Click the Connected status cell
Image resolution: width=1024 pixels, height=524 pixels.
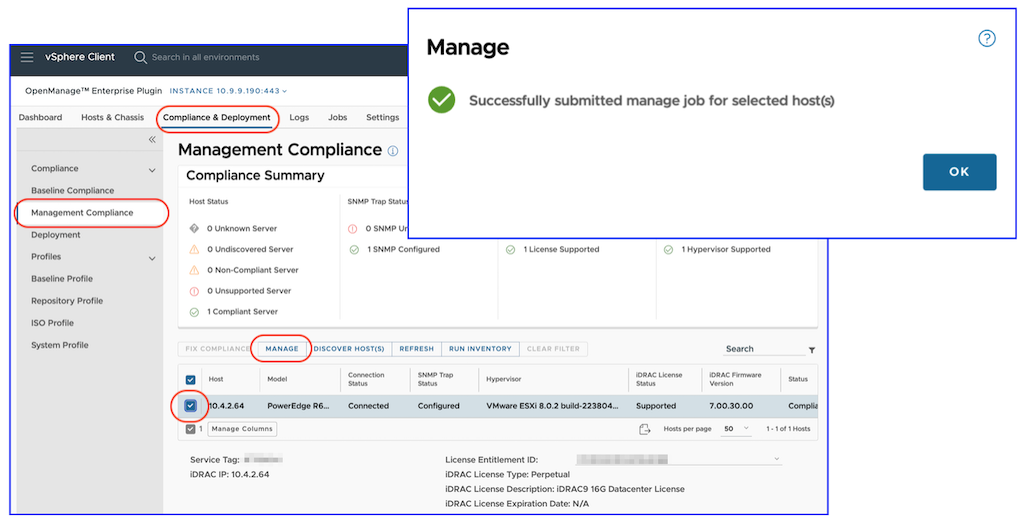(x=368, y=406)
